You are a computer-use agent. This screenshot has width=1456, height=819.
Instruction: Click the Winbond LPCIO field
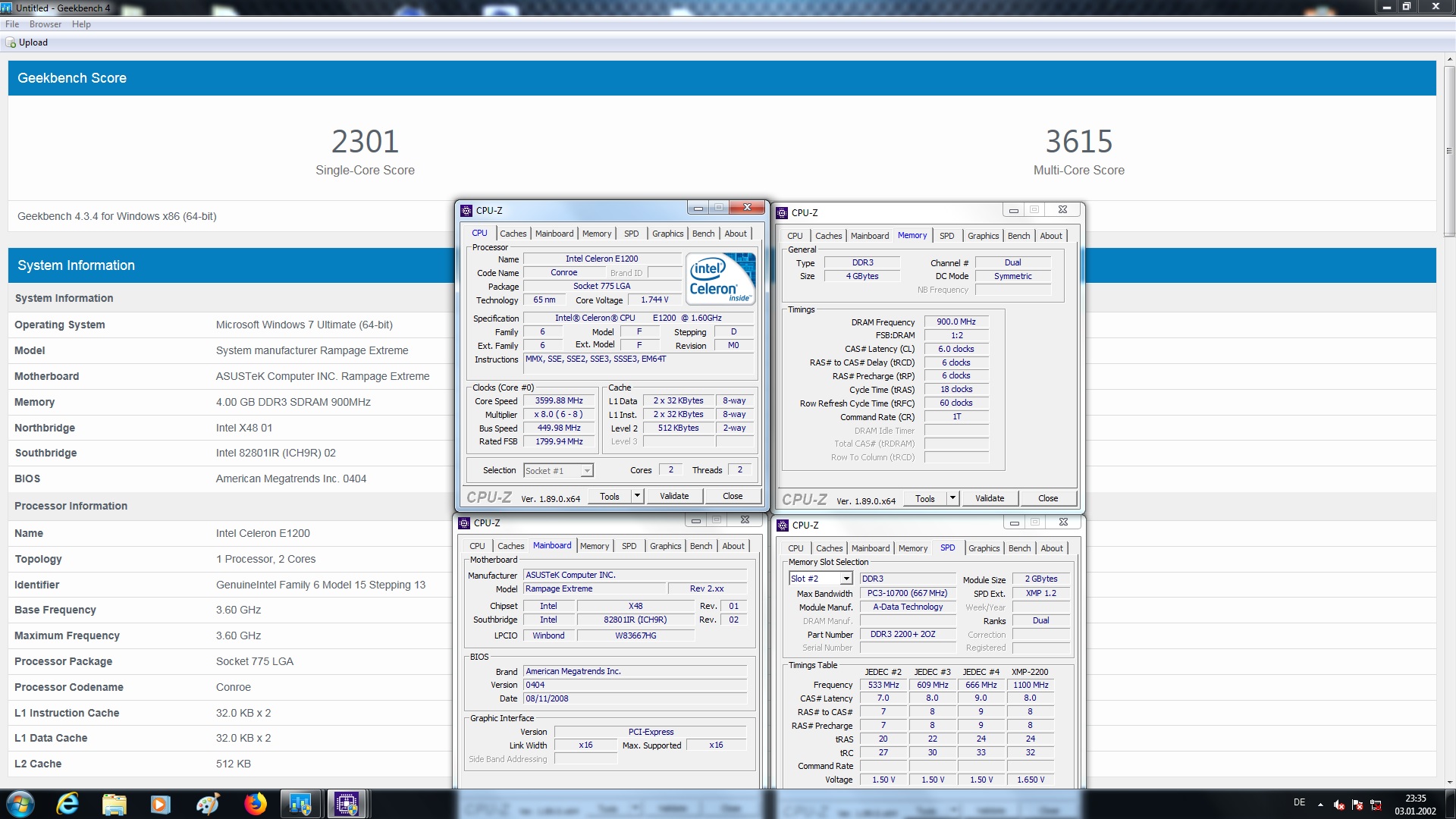(548, 636)
